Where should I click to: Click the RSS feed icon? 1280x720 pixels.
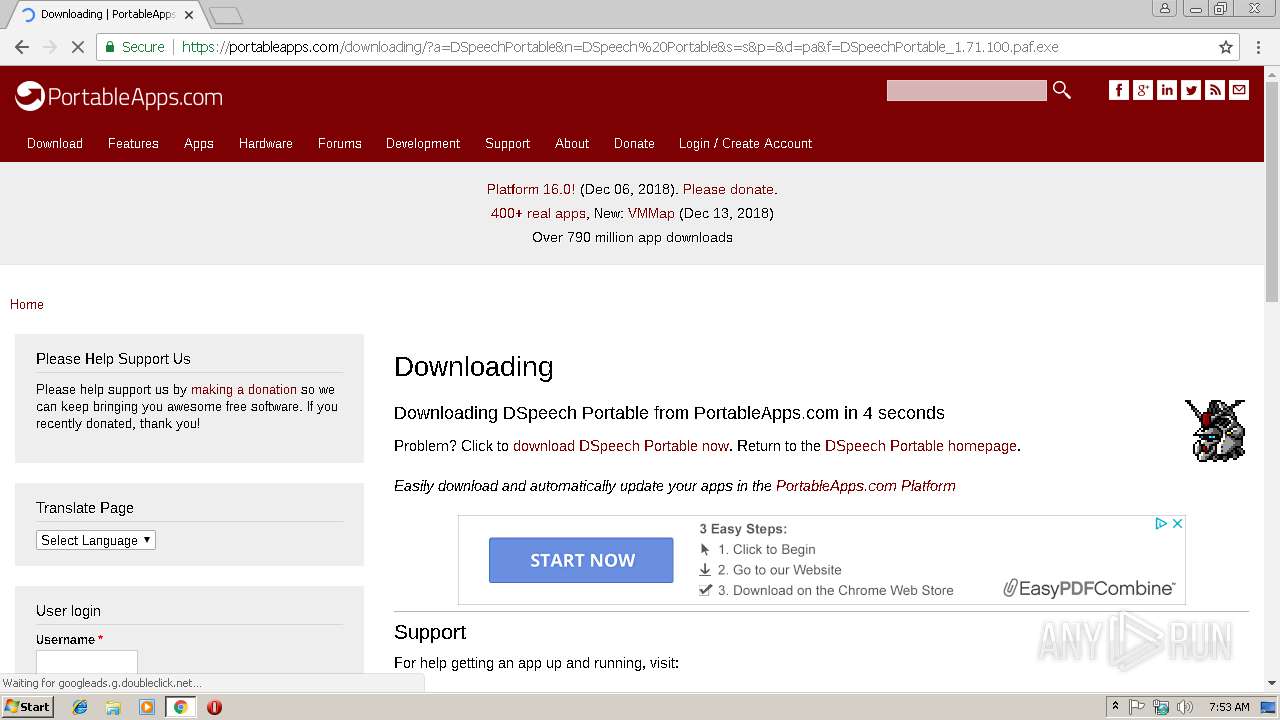[1215, 90]
